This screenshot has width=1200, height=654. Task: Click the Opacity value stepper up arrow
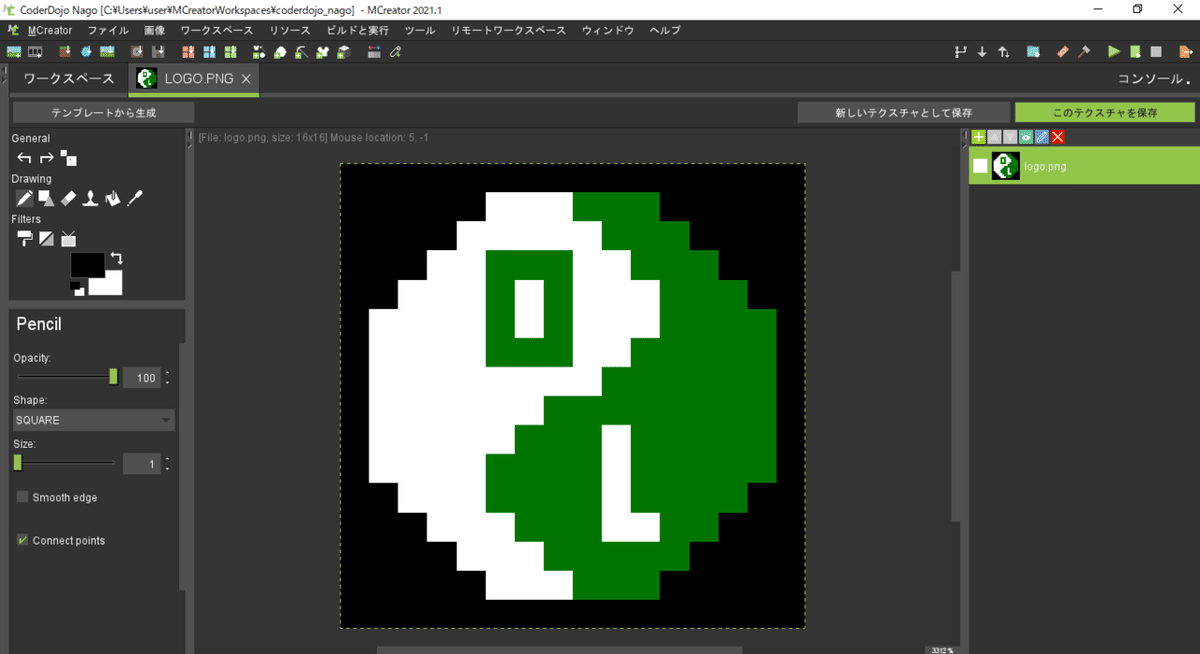click(x=167, y=373)
